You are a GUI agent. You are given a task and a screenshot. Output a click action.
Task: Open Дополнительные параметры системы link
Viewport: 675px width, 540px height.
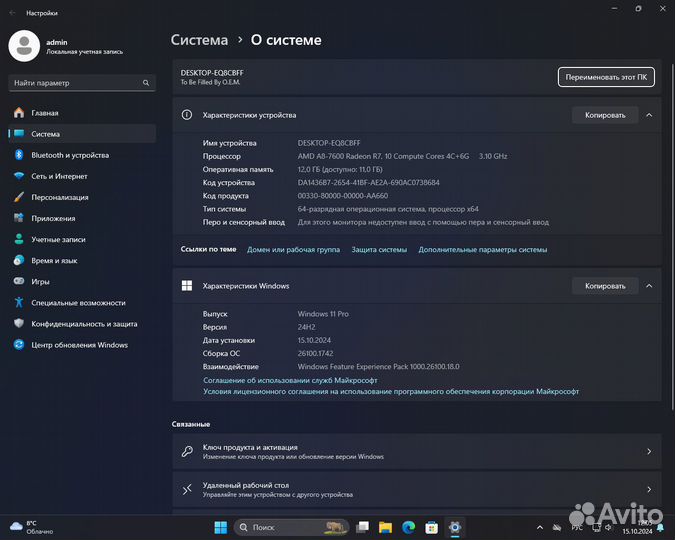point(483,250)
